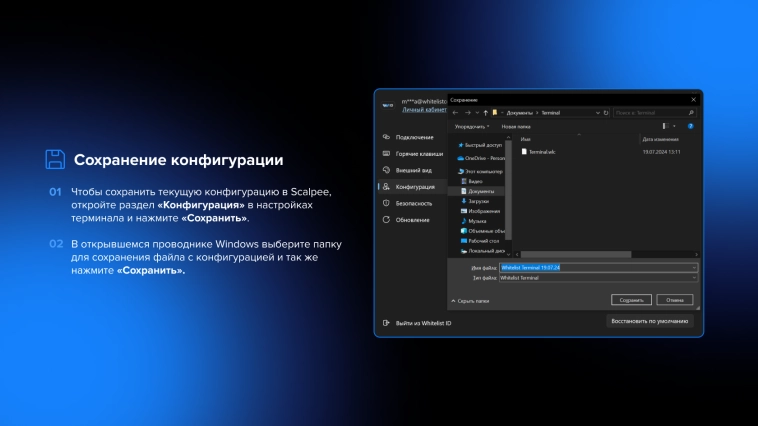Click Восстановить по умолчанию button
Viewport: 758px width, 426px height.
tap(649, 321)
